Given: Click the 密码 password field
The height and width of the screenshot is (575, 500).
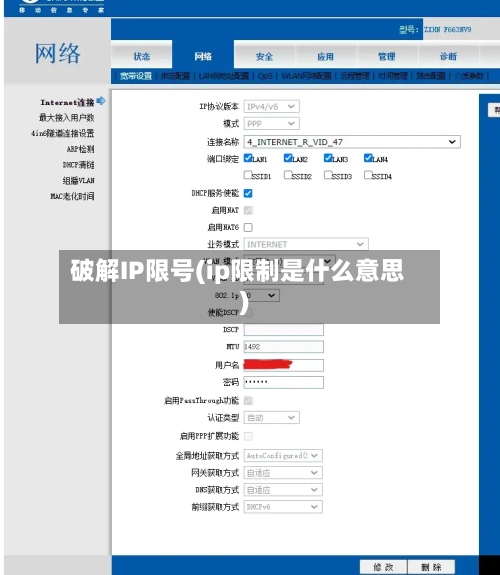Looking at the screenshot, I should coord(284,382).
